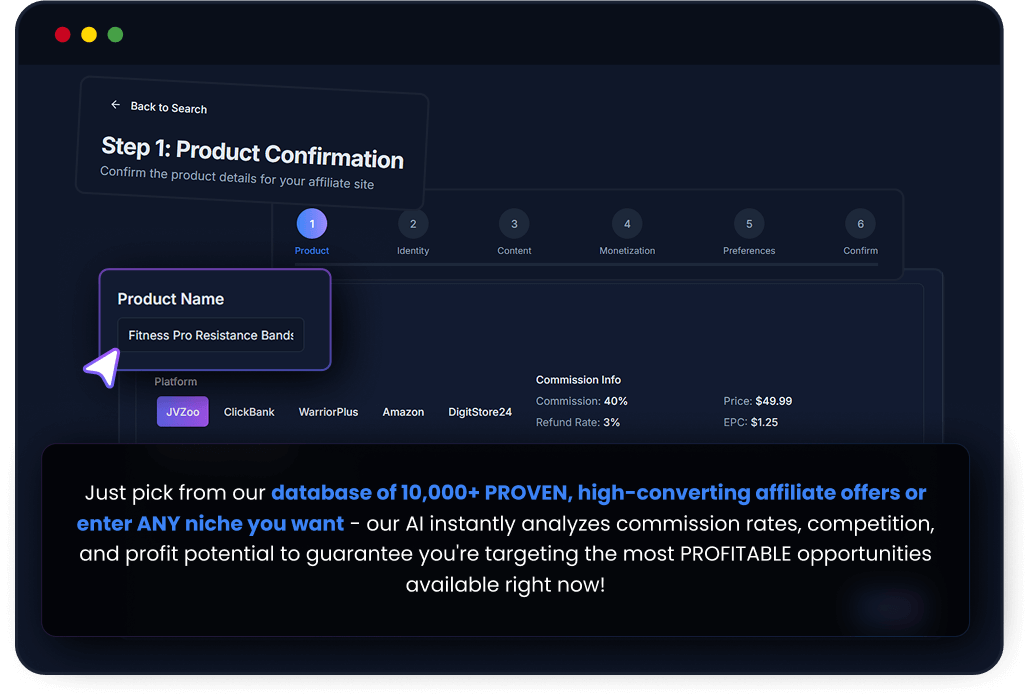Select DigitStore24 as the platform
The height and width of the screenshot is (698, 1031).
coord(480,412)
